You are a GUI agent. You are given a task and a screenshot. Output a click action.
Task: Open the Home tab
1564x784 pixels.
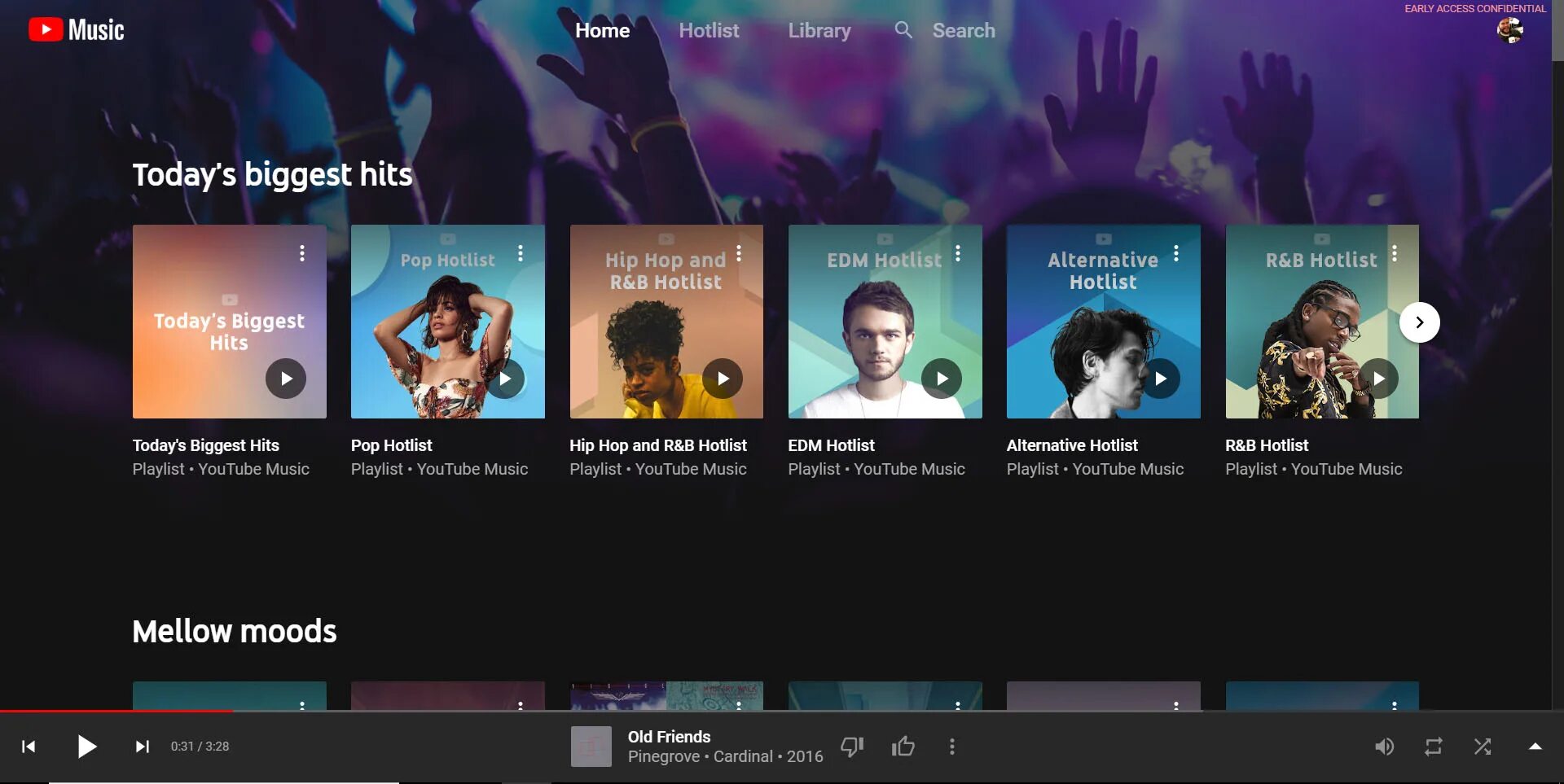pyautogui.click(x=602, y=31)
